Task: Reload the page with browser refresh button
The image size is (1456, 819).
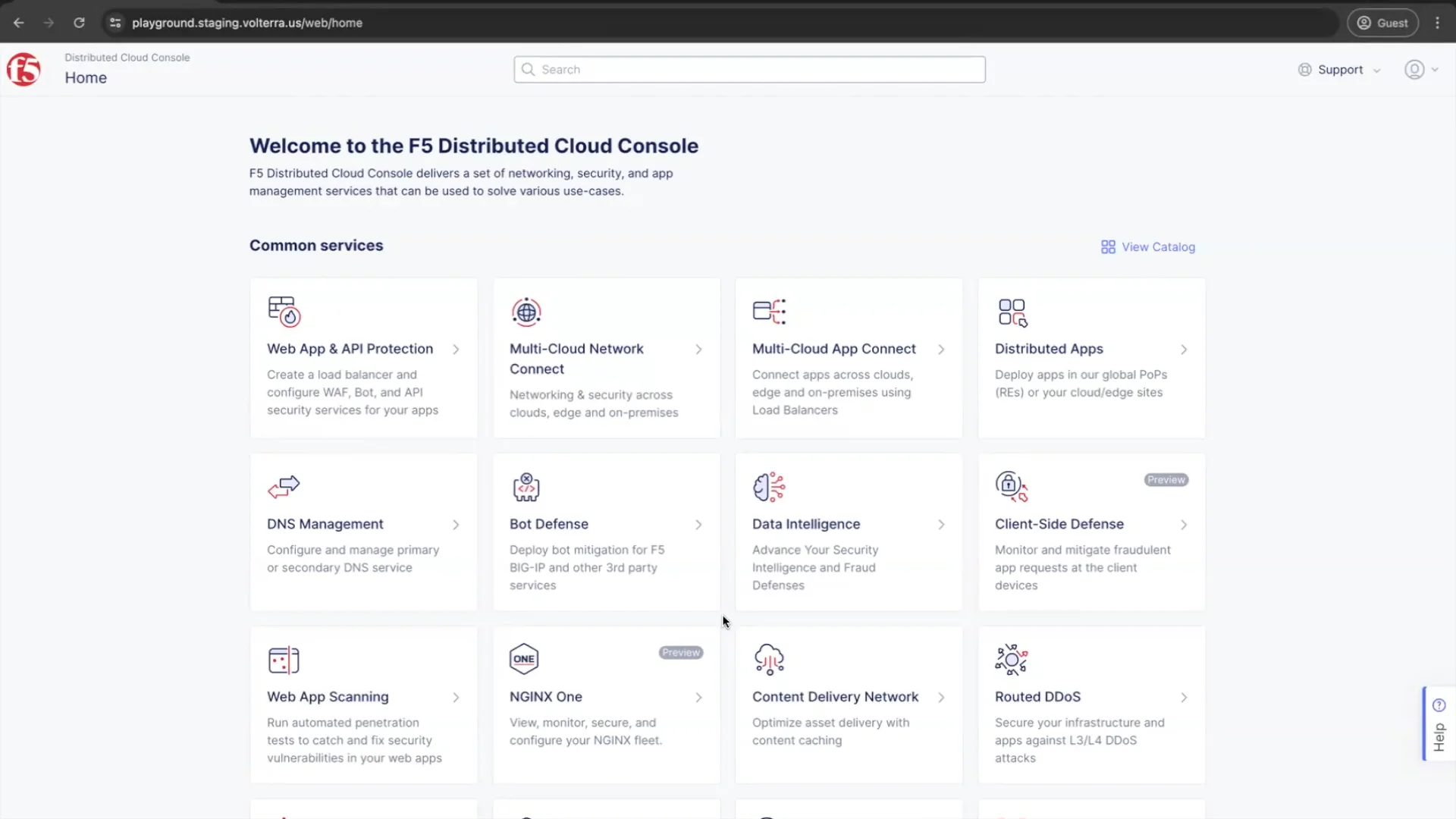Action: pyautogui.click(x=79, y=23)
